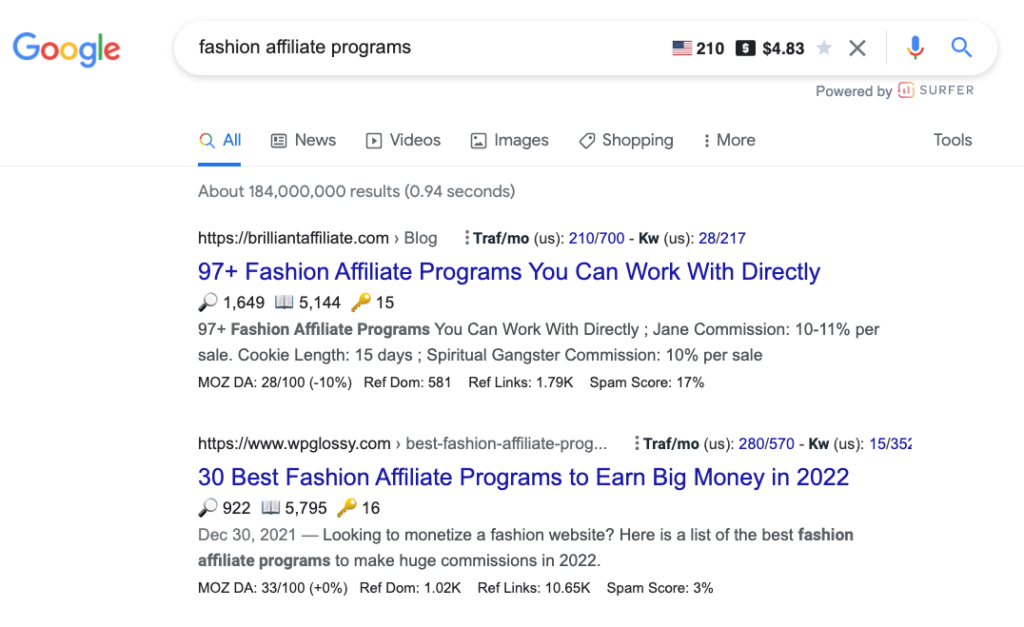Image resolution: width=1024 pixels, height=627 pixels.
Task: Select the All tab
Action: tap(220, 140)
